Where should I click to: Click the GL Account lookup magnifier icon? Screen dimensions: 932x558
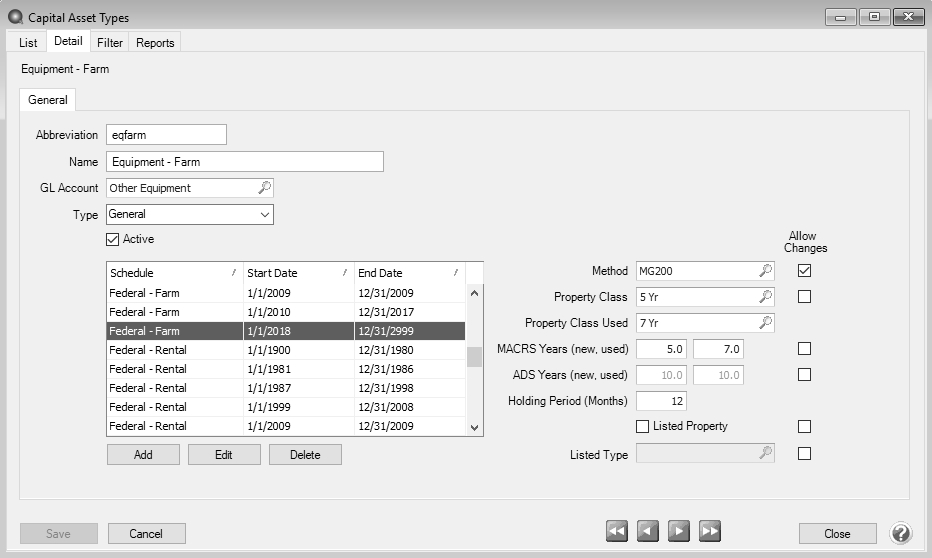pos(264,188)
